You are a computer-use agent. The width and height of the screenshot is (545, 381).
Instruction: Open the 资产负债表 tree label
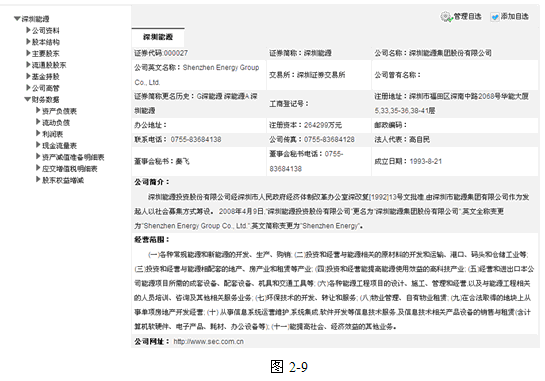click(59, 111)
